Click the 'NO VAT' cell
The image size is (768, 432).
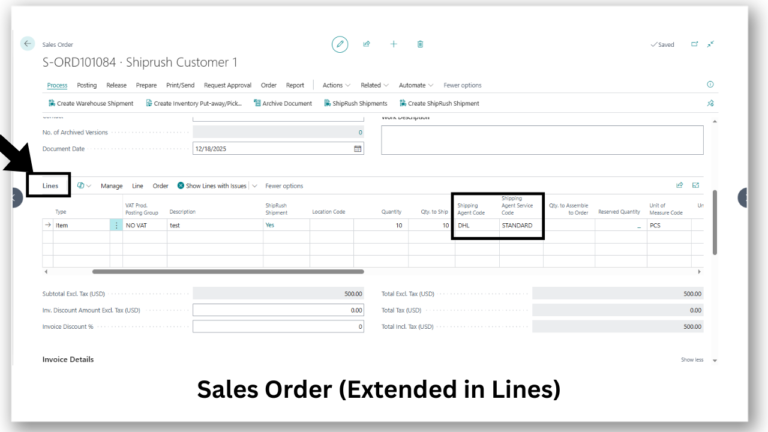(144, 225)
